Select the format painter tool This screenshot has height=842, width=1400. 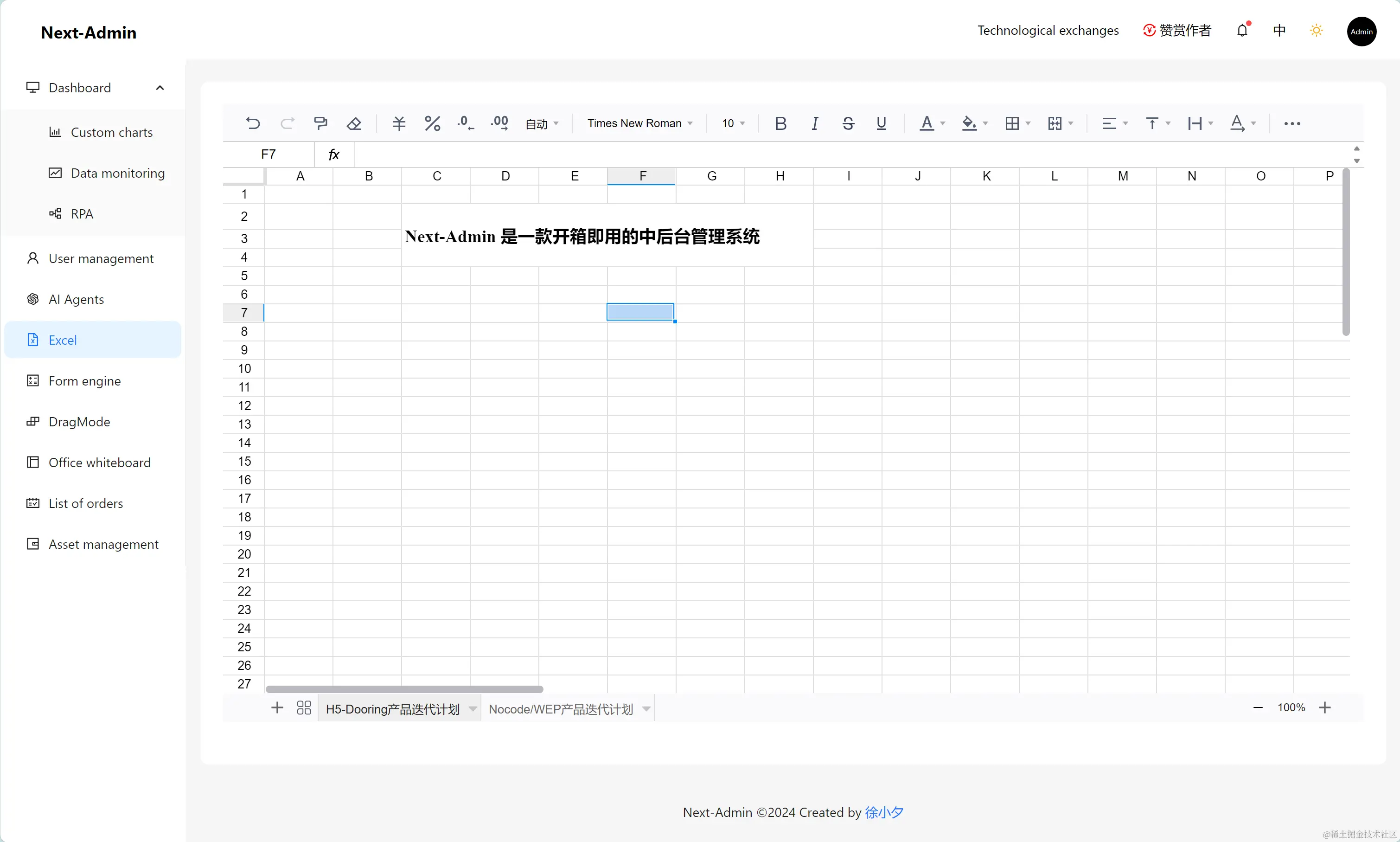pyautogui.click(x=320, y=123)
